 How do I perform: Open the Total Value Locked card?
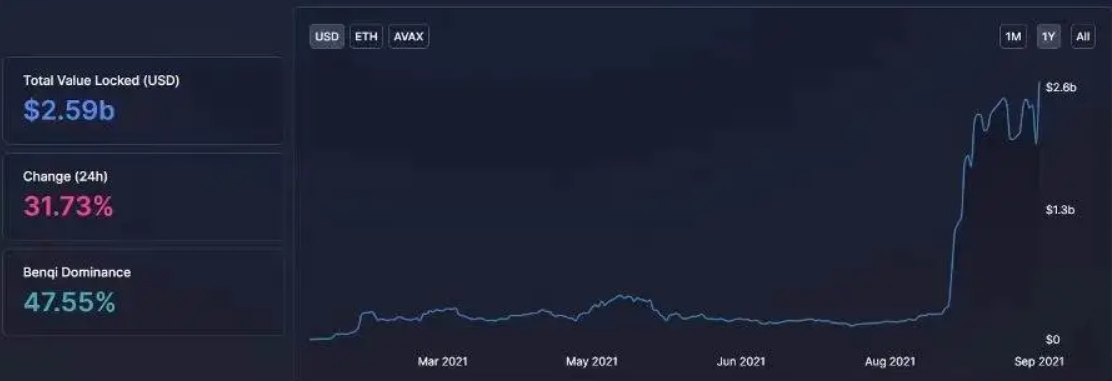pos(143,100)
